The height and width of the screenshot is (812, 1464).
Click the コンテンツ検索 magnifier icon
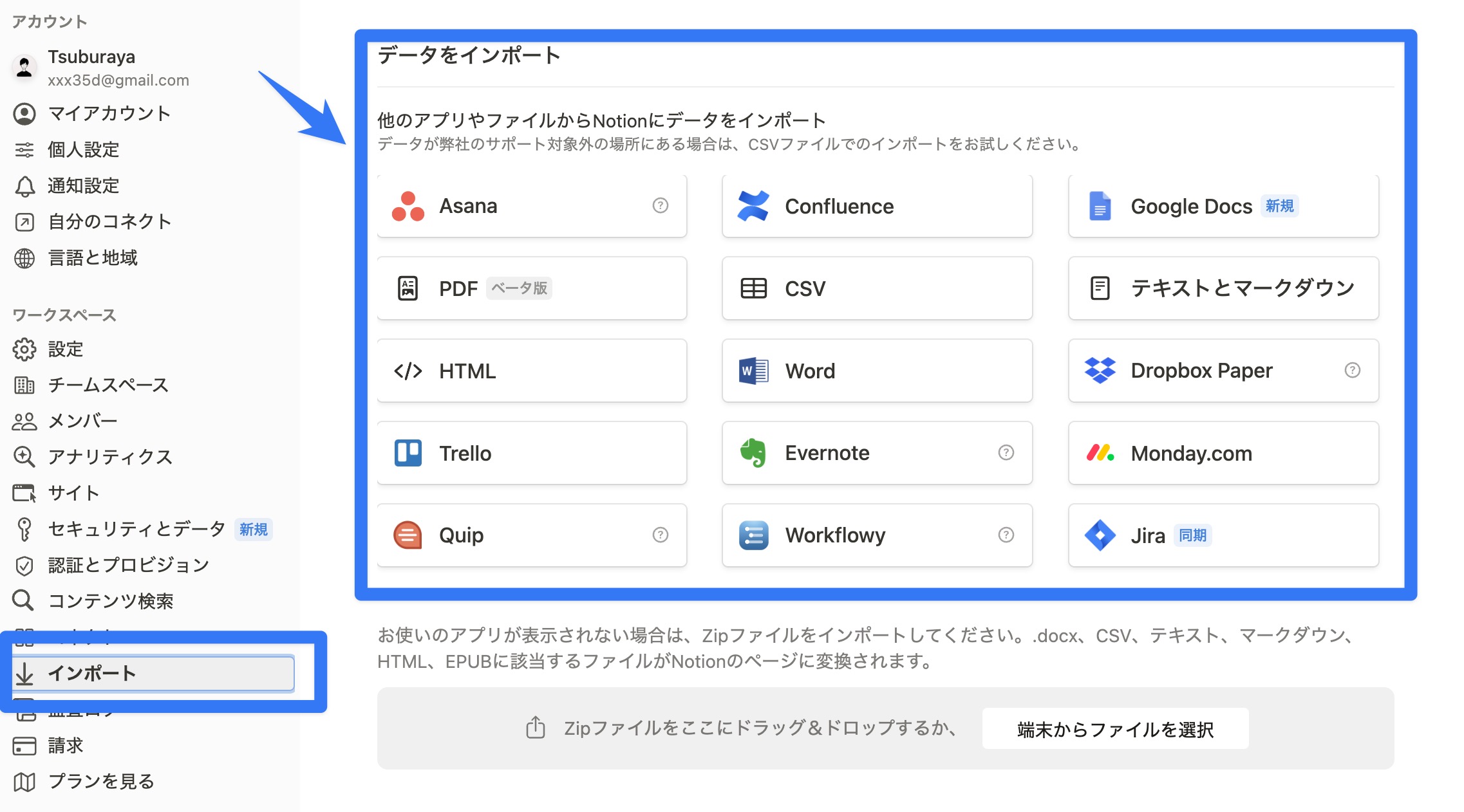click(x=23, y=600)
